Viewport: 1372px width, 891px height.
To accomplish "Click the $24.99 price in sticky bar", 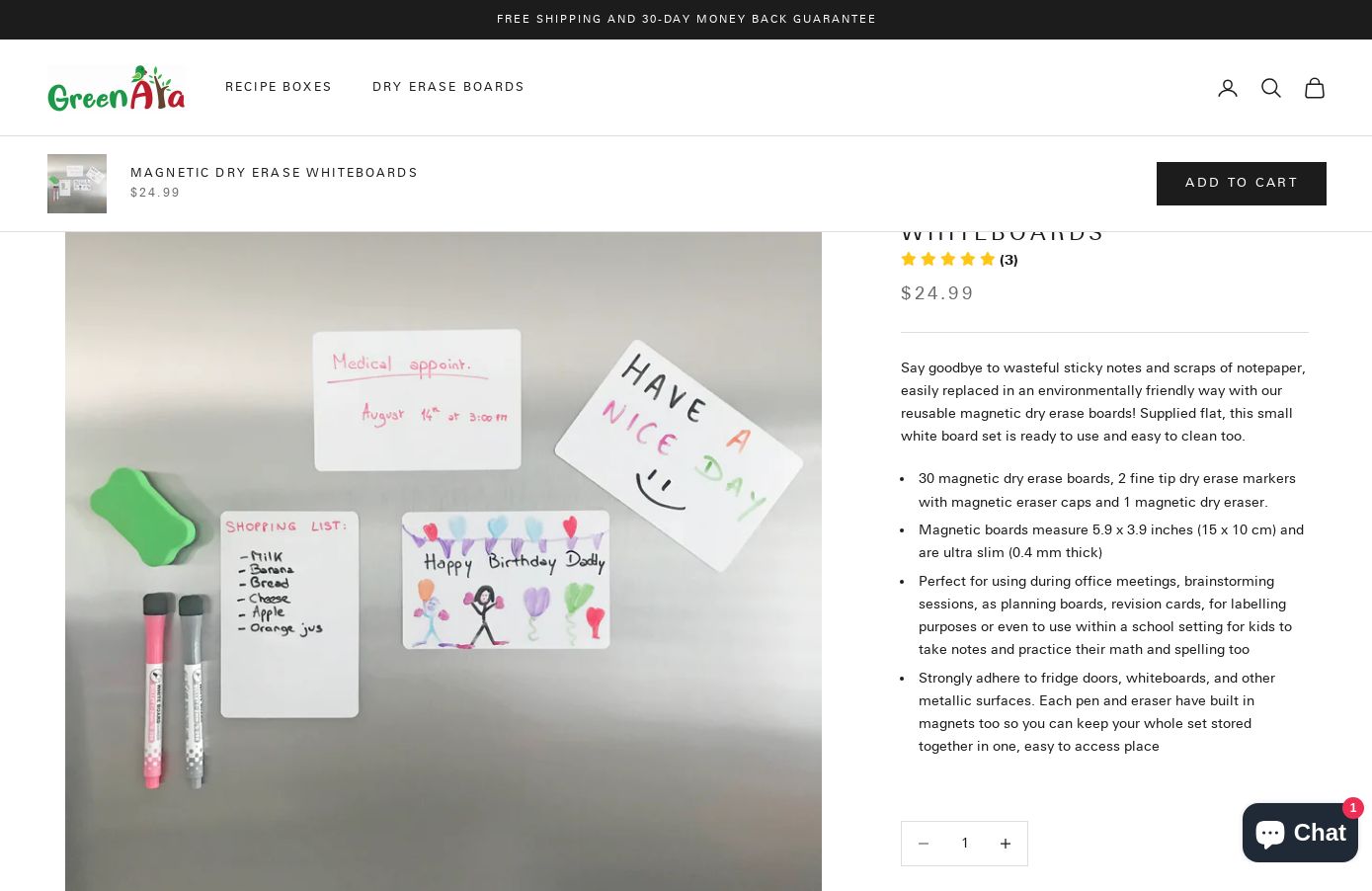I will [x=155, y=194].
